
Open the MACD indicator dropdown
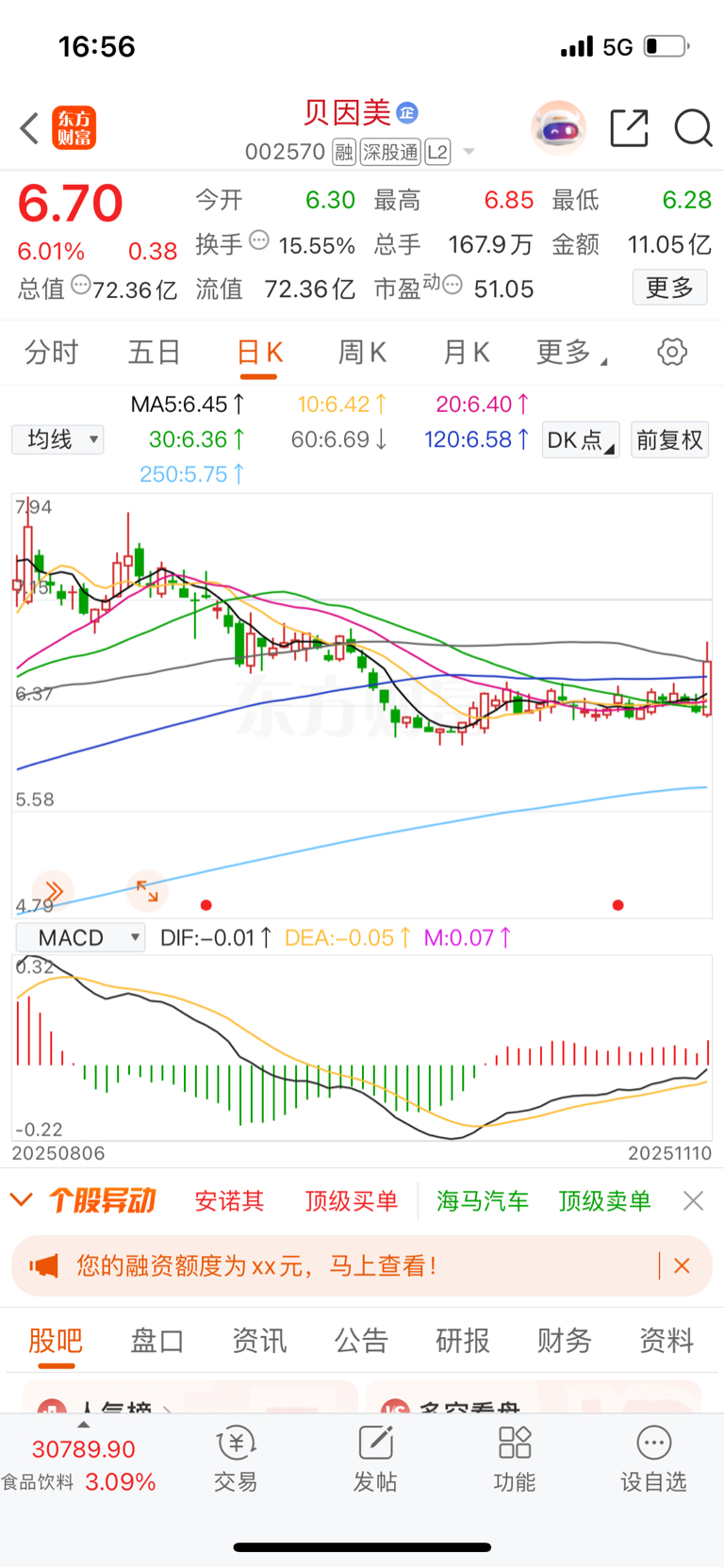click(81, 937)
